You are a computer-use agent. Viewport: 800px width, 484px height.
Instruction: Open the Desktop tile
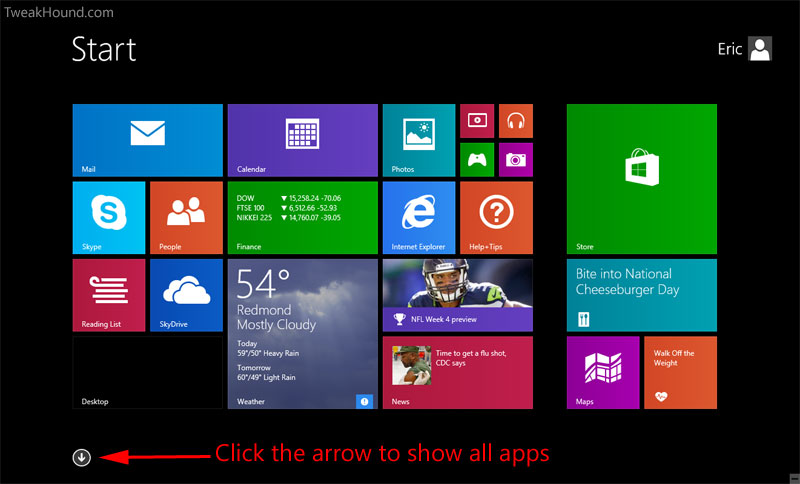147,373
